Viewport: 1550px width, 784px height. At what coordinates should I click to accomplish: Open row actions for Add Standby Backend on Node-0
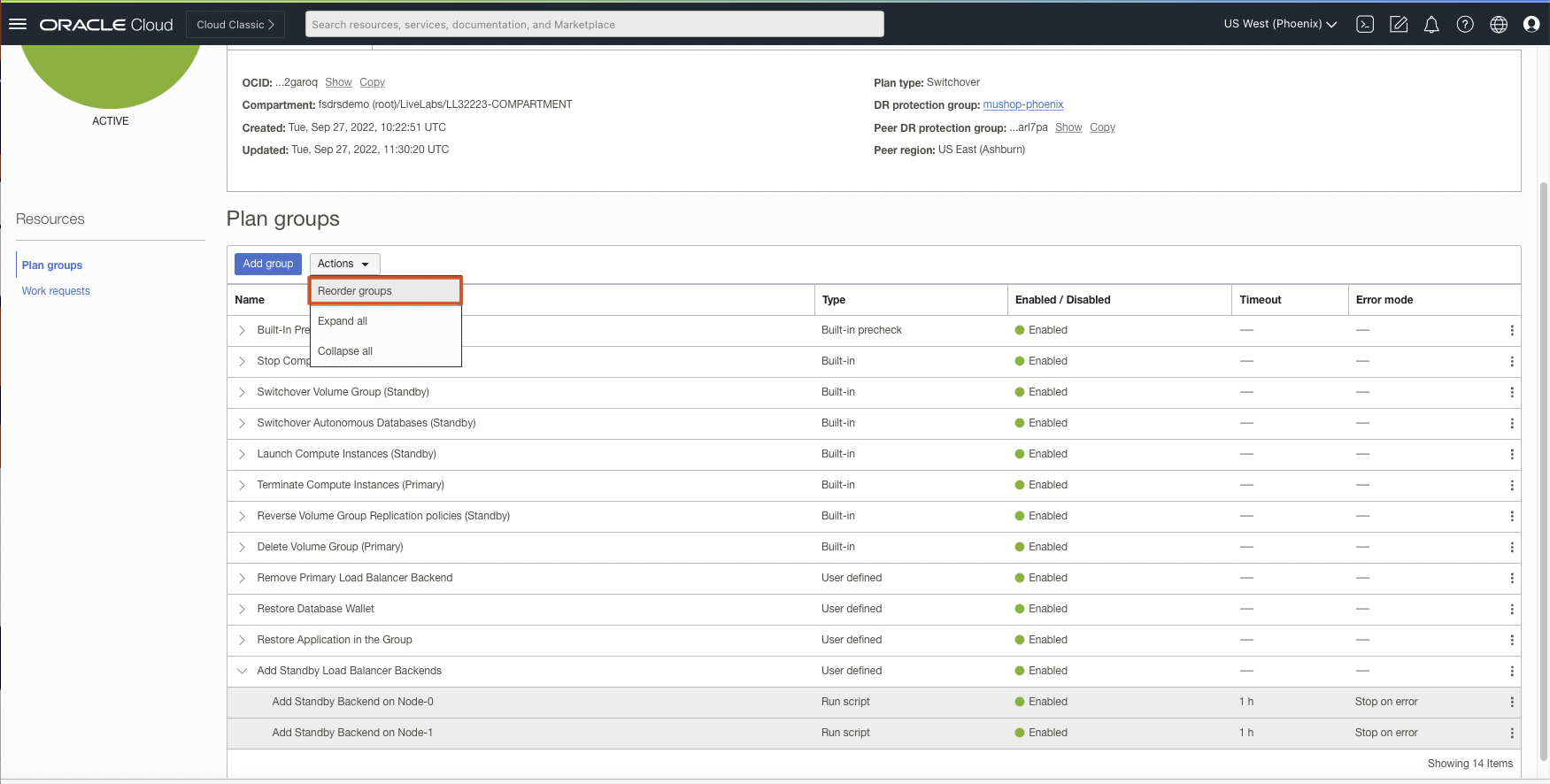(x=1511, y=702)
